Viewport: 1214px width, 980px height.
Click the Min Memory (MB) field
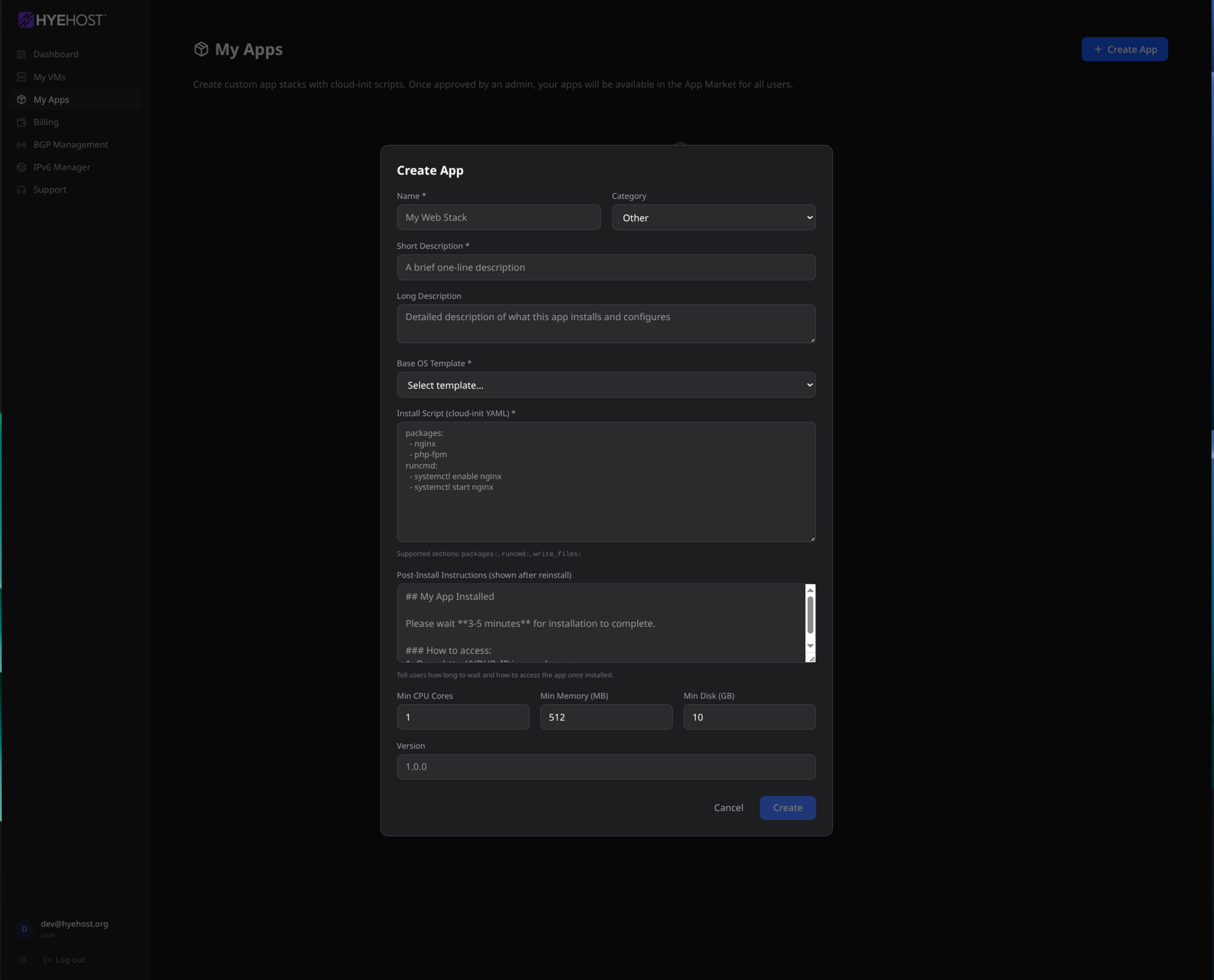(605, 717)
